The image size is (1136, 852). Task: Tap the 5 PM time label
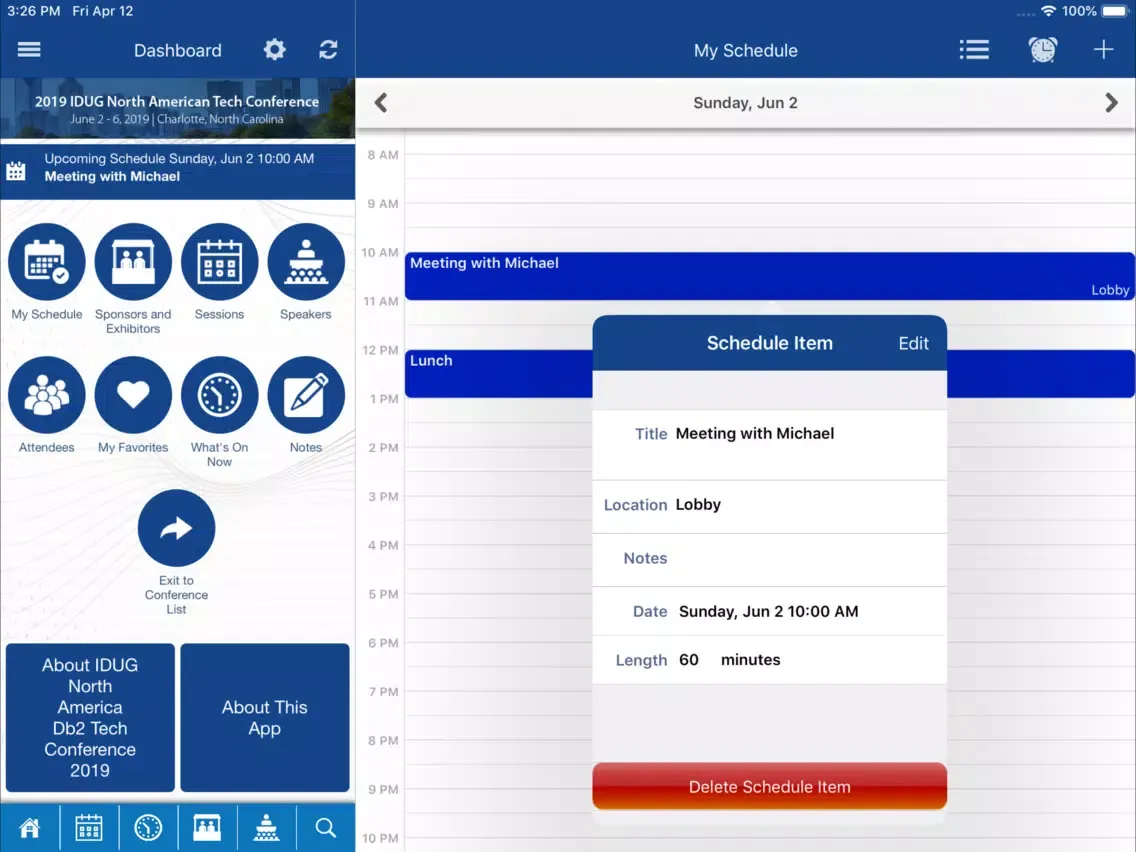(x=383, y=594)
